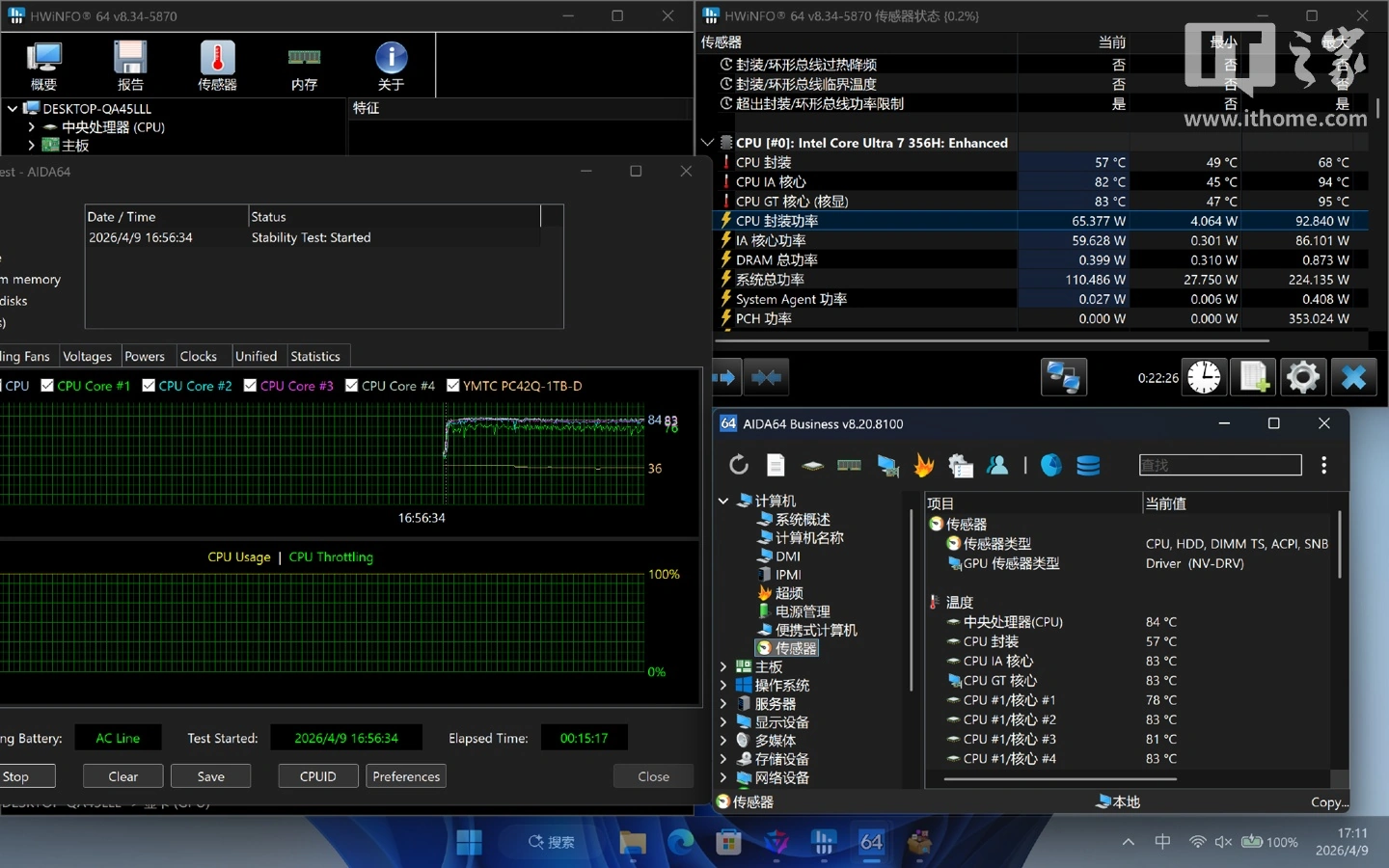Open the HWiNFO Report icon
Screen dimensions: 1389x868
(130, 66)
